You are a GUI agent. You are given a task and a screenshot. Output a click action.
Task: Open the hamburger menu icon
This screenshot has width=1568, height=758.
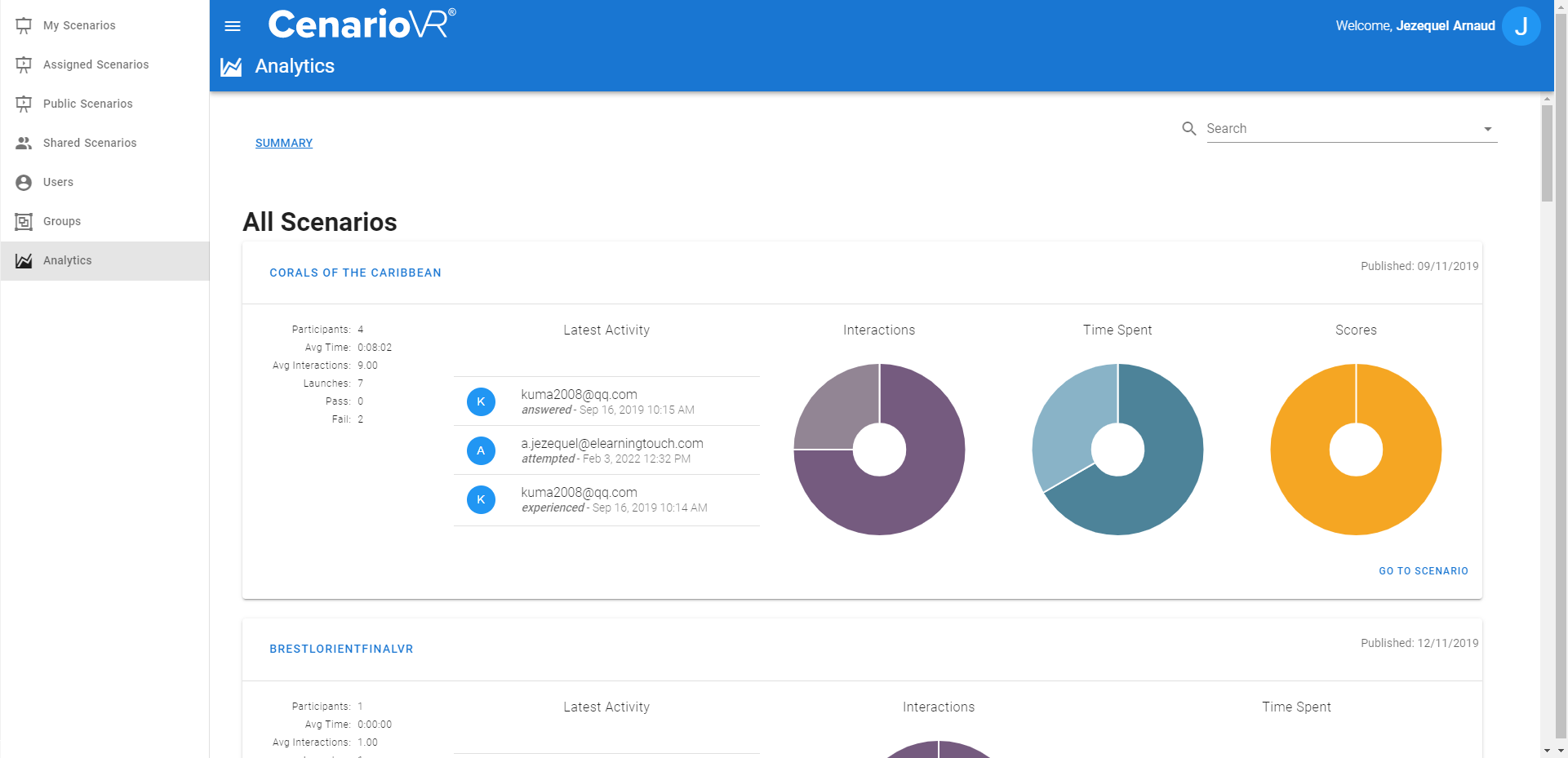[x=233, y=26]
